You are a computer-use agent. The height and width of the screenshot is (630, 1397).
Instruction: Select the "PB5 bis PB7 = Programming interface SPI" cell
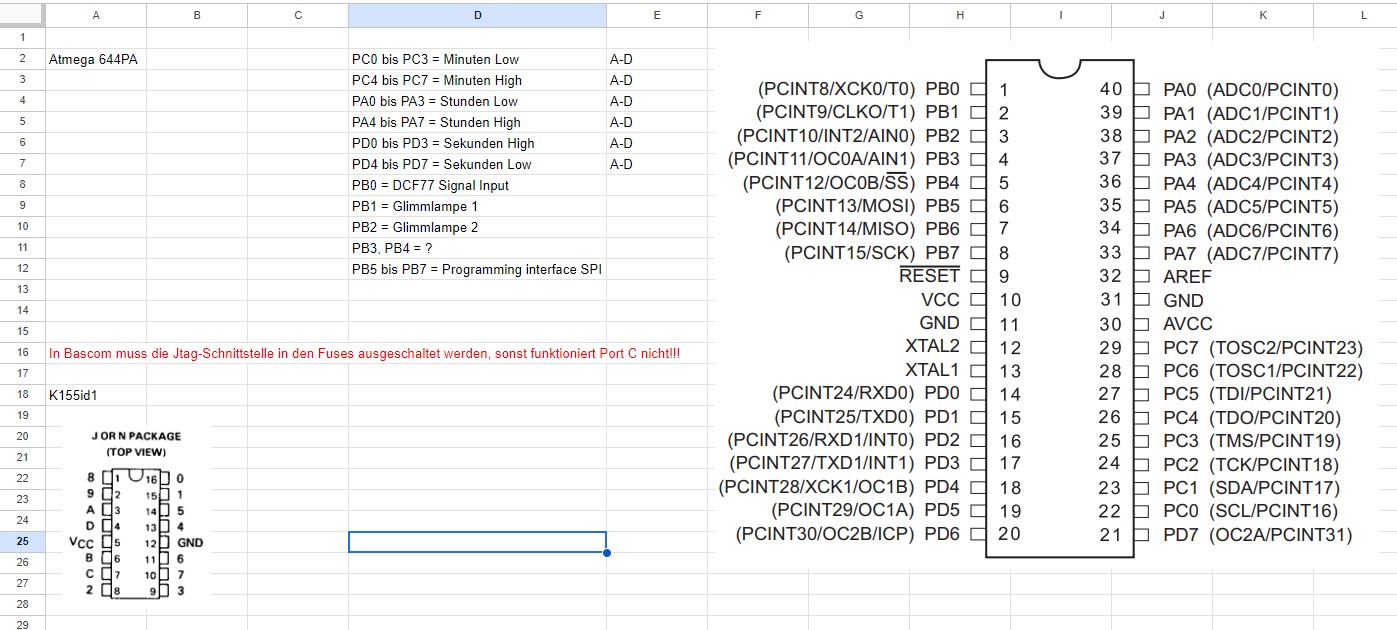pyautogui.click(x=476, y=269)
